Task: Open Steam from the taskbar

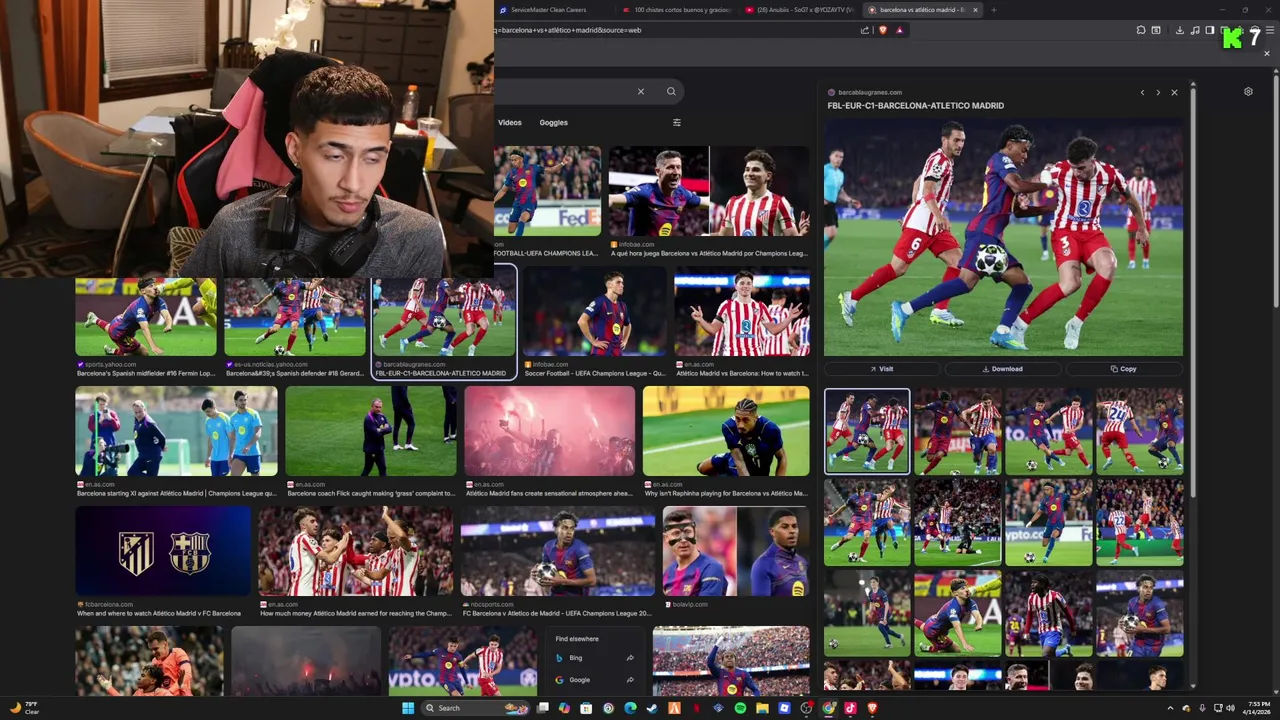Action: coord(652,708)
